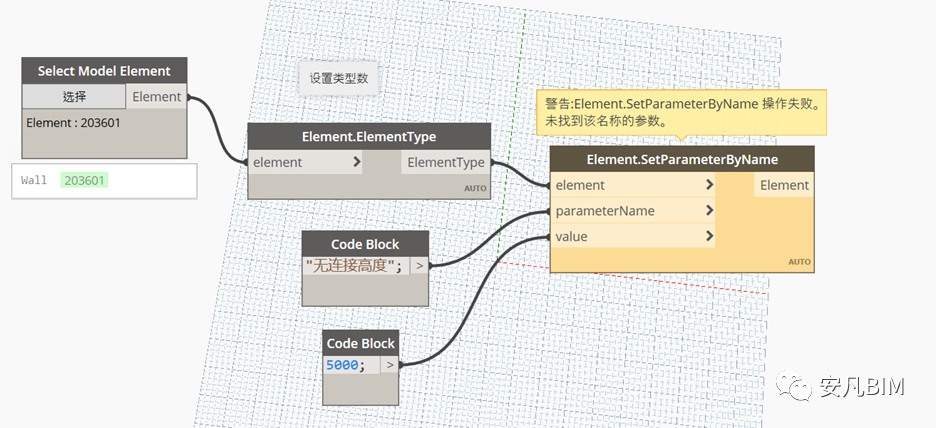Click the Select Model Element node title
This screenshot has height=428, width=936.
[x=104, y=71]
